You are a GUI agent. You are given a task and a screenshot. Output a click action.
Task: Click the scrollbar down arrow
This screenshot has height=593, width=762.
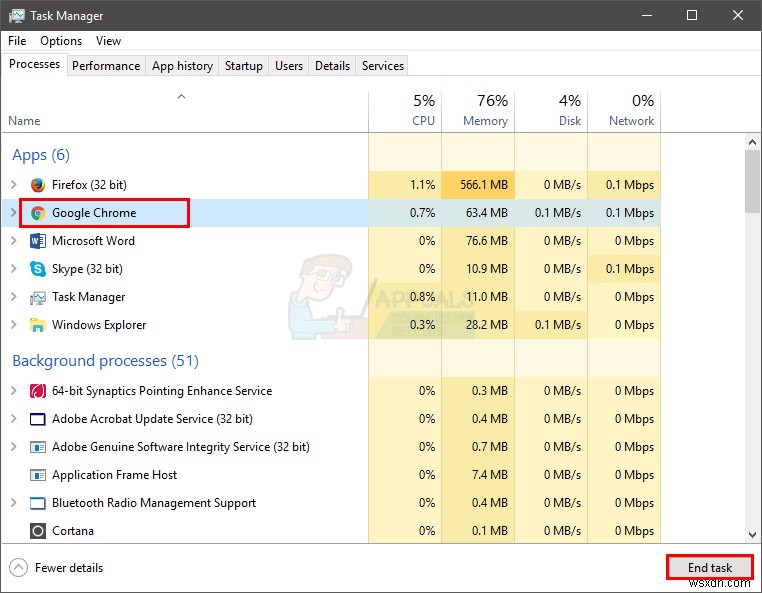coord(752,535)
